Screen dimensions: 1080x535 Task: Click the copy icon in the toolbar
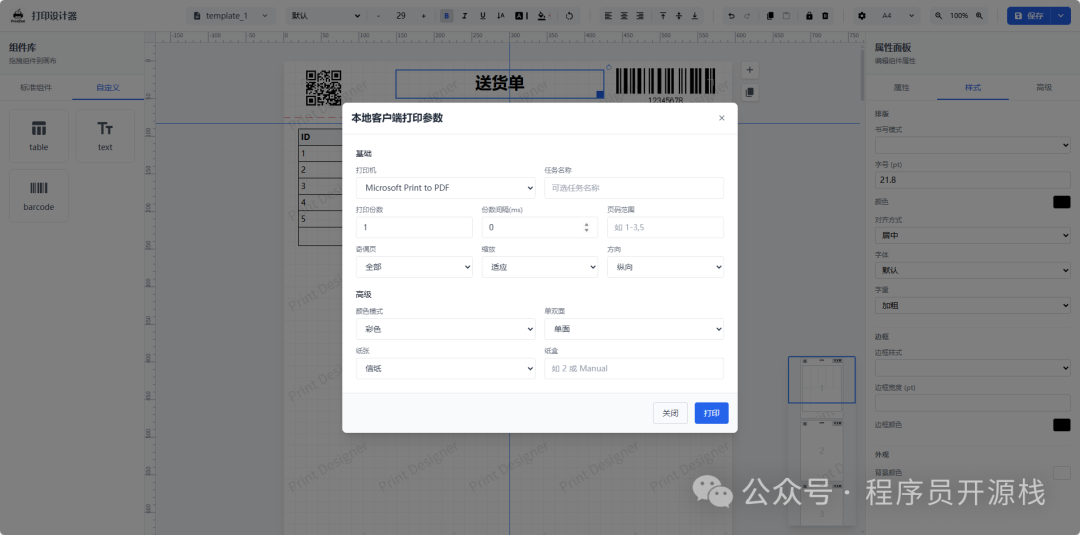click(770, 15)
